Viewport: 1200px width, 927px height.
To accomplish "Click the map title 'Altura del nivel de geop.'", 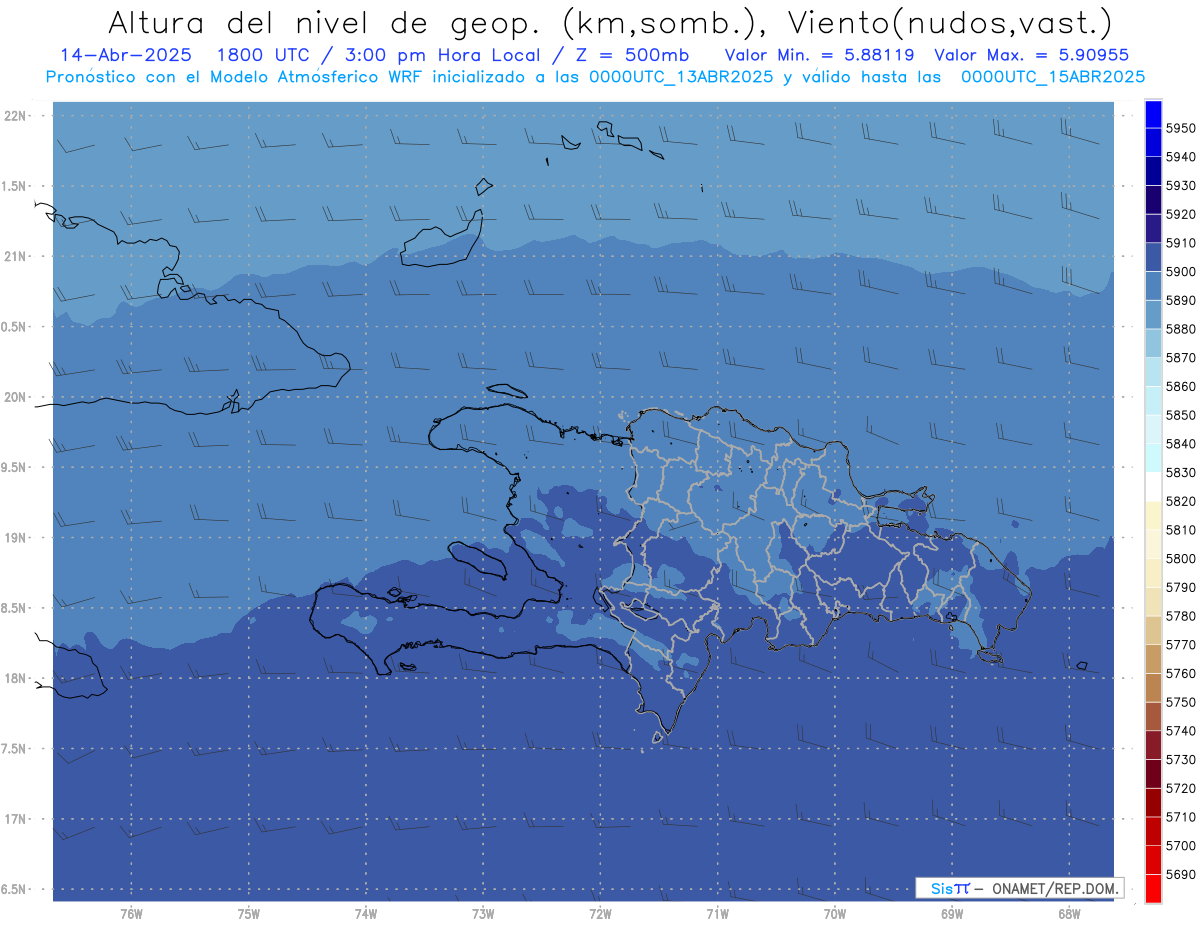I will pos(325,22).
